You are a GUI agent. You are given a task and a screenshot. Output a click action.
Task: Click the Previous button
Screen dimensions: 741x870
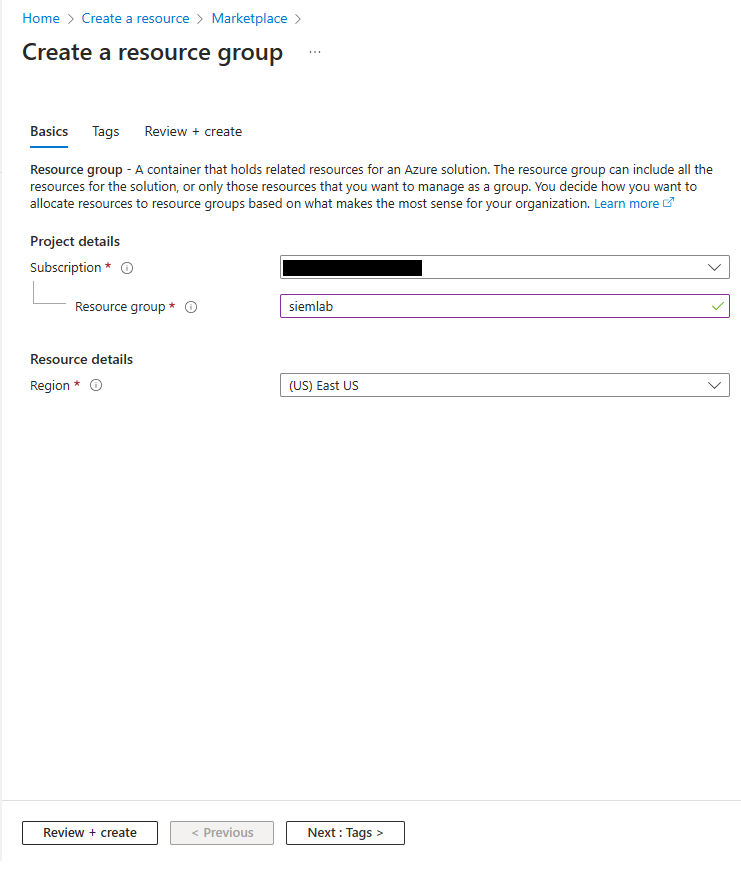point(222,833)
